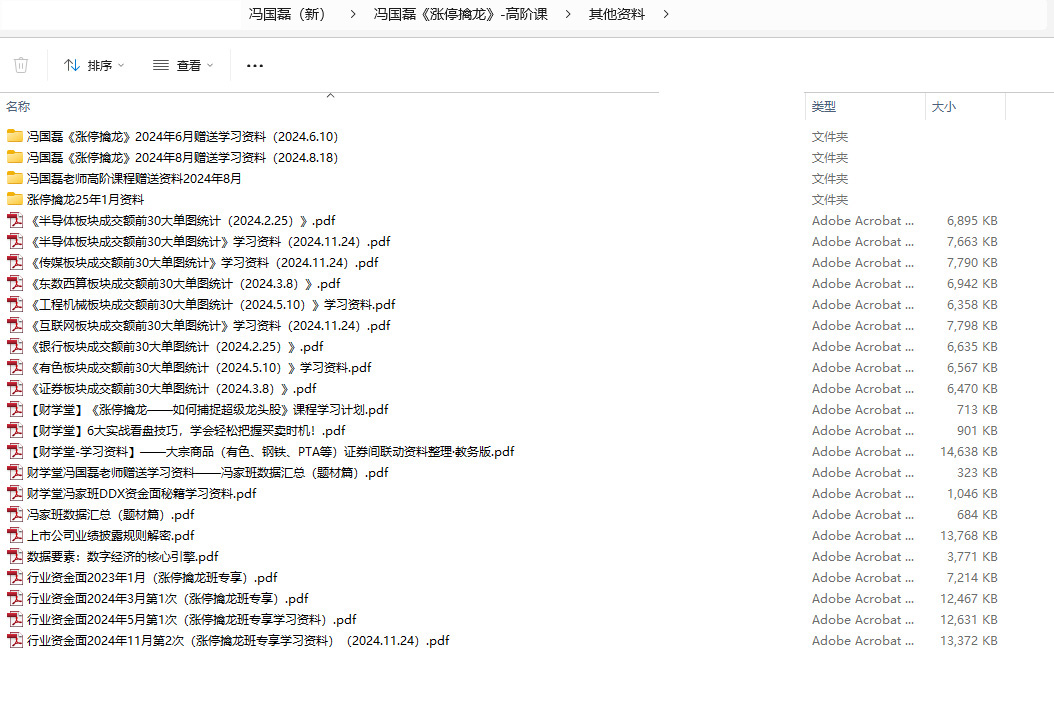Sort by 名称 column header
This screenshot has height=724, width=1054.
click(x=18, y=106)
